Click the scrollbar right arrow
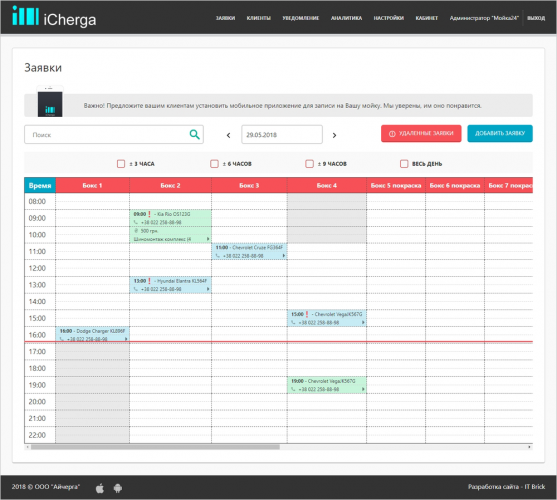The width and height of the screenshot is (557, 500). [530, 447]
